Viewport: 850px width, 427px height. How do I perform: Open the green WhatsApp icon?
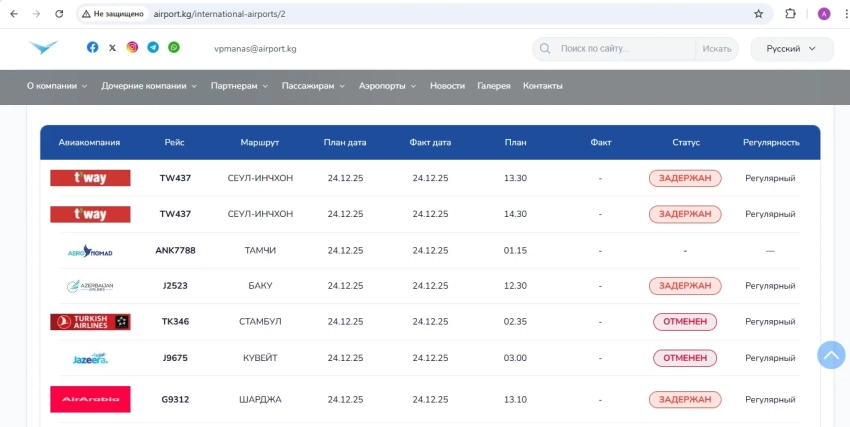click(x=174, y=48)
